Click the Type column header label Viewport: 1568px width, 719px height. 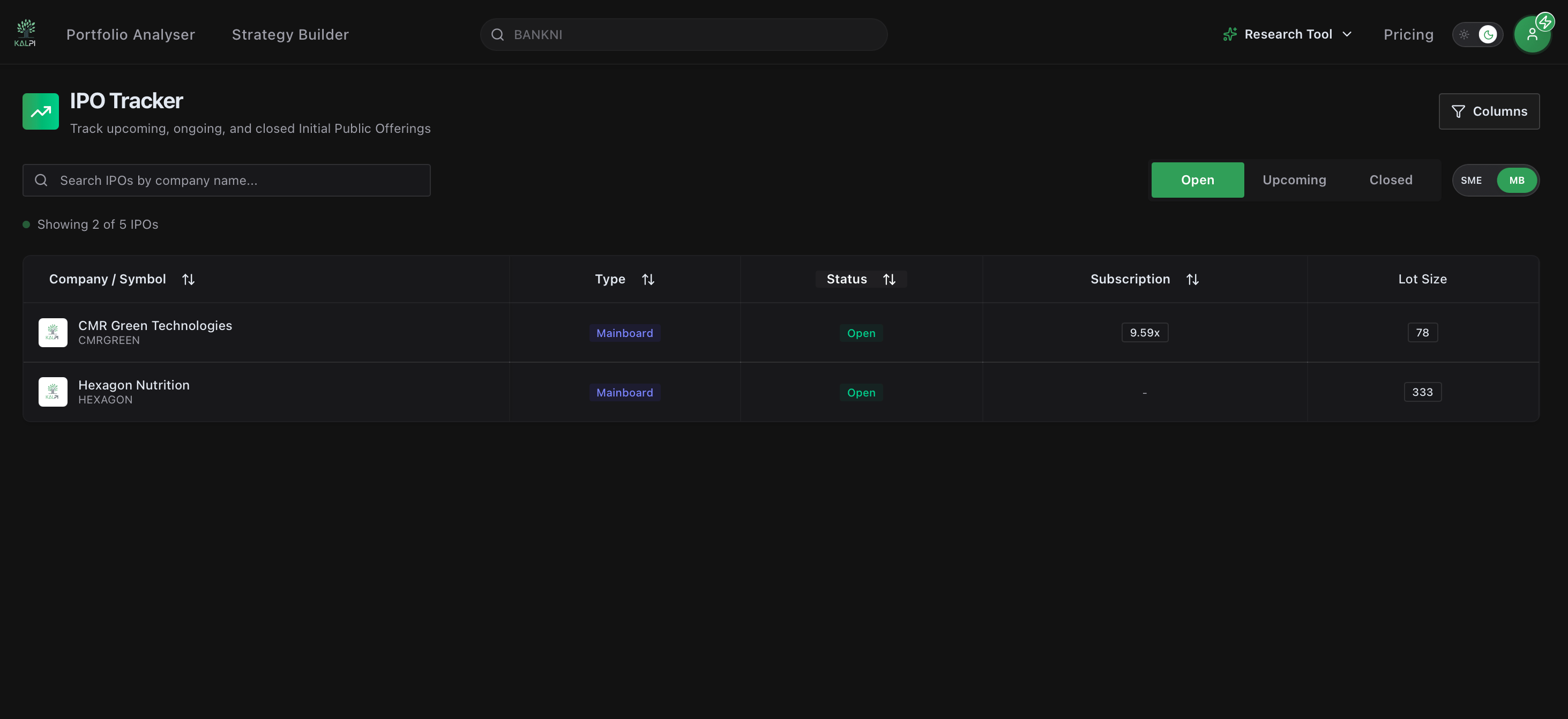pos(610,280)
